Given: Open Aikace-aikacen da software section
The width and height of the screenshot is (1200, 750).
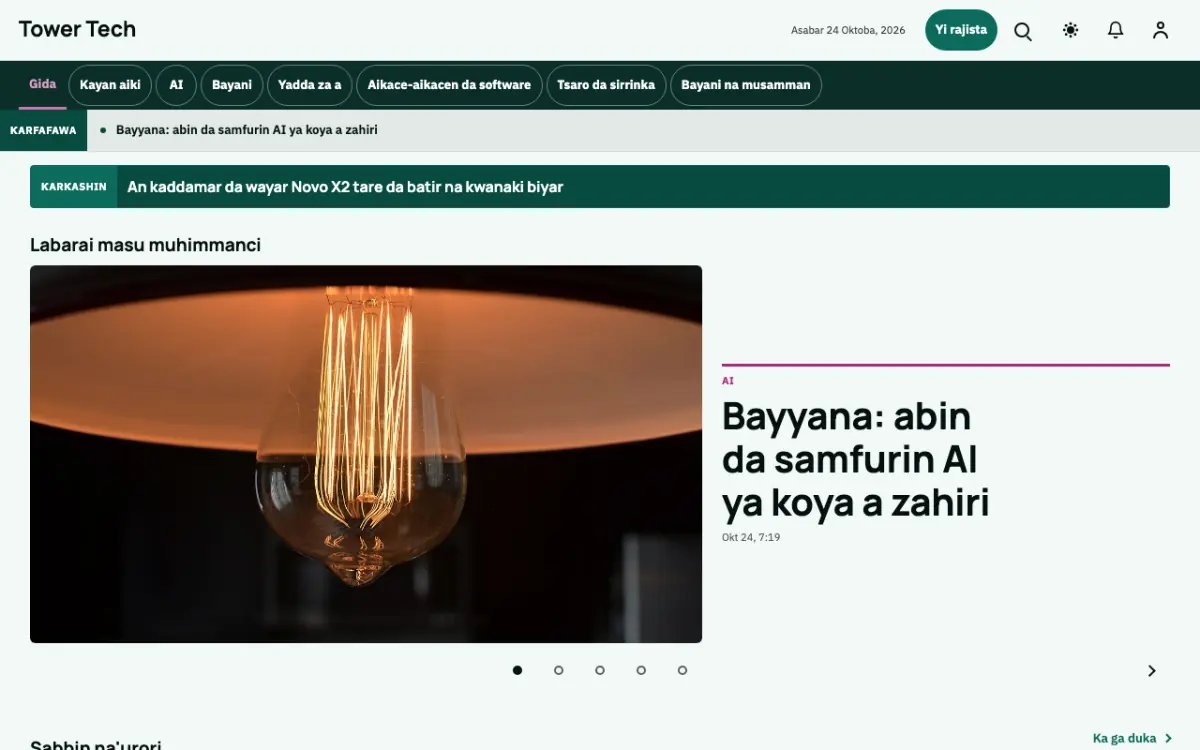Looking at the screenshot, I should pyautogui.click(x=449, y=85).
